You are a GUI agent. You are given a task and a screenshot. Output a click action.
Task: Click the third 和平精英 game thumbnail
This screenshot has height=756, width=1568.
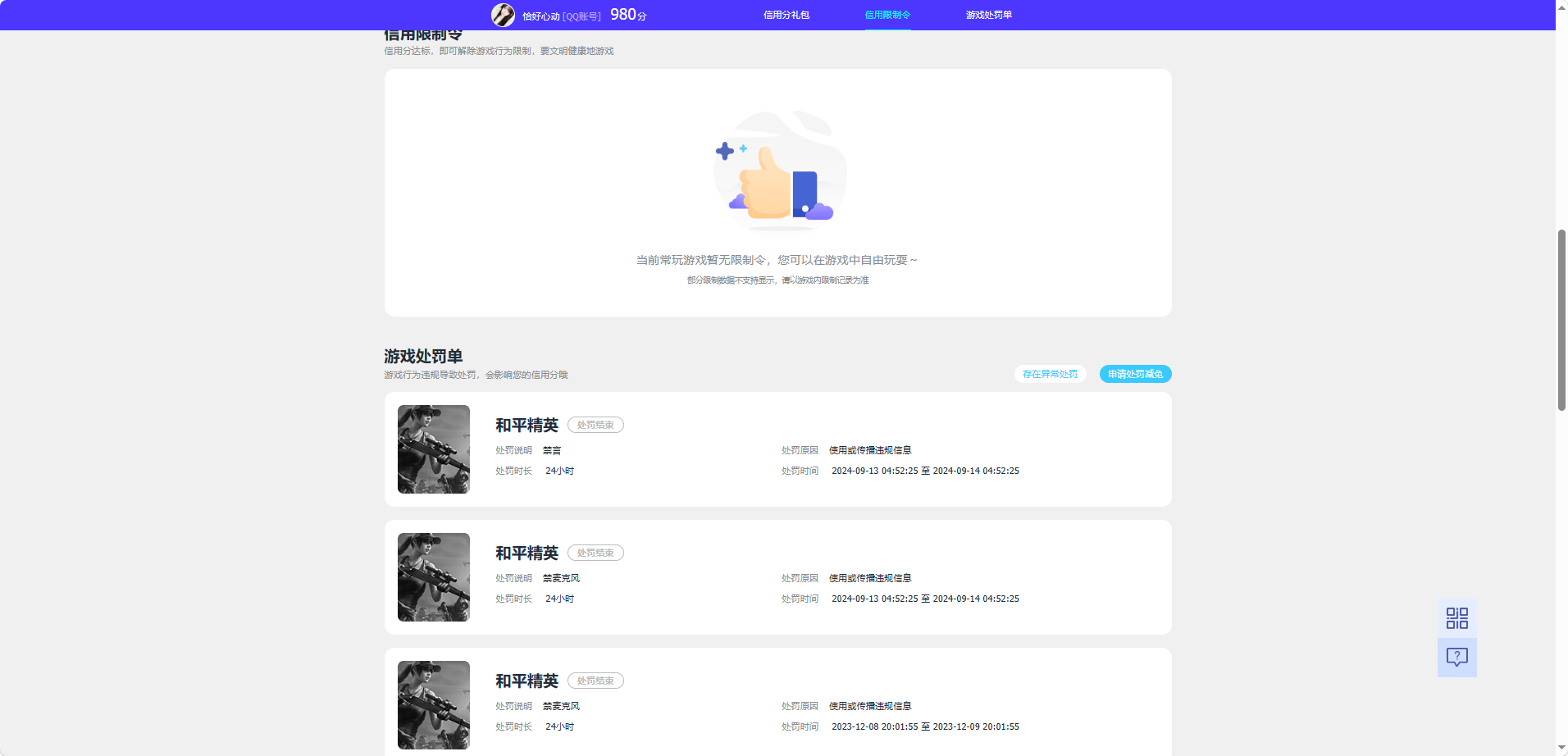(x=433, y=704)
